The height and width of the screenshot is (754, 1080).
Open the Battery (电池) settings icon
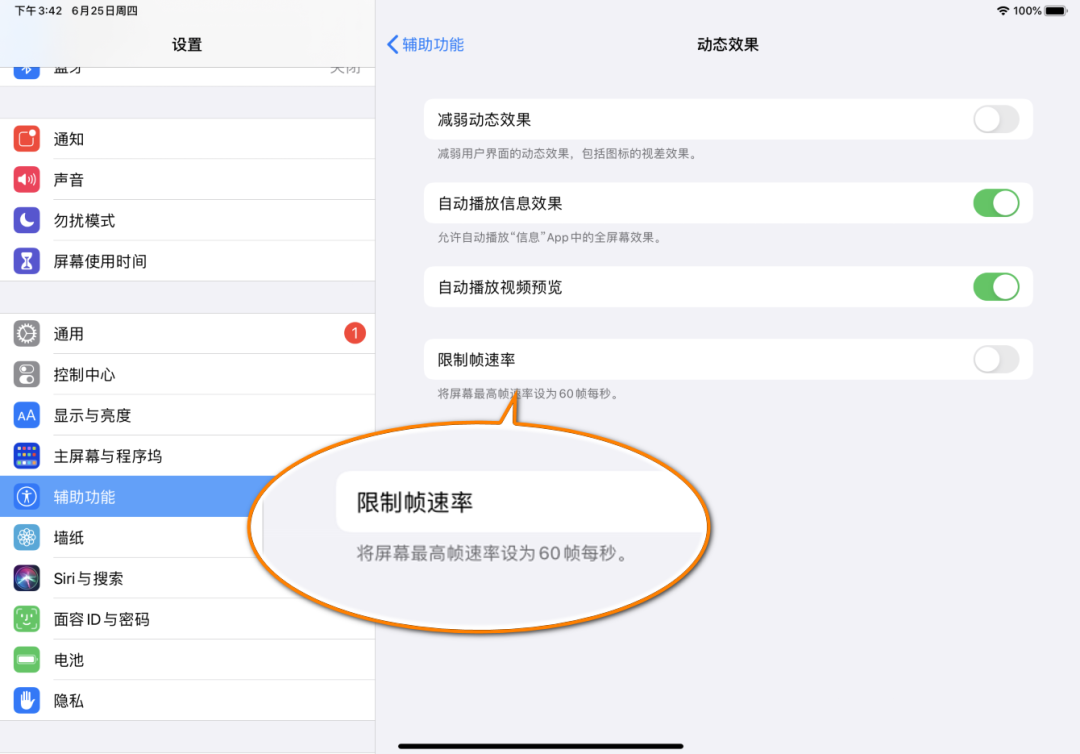27,660
